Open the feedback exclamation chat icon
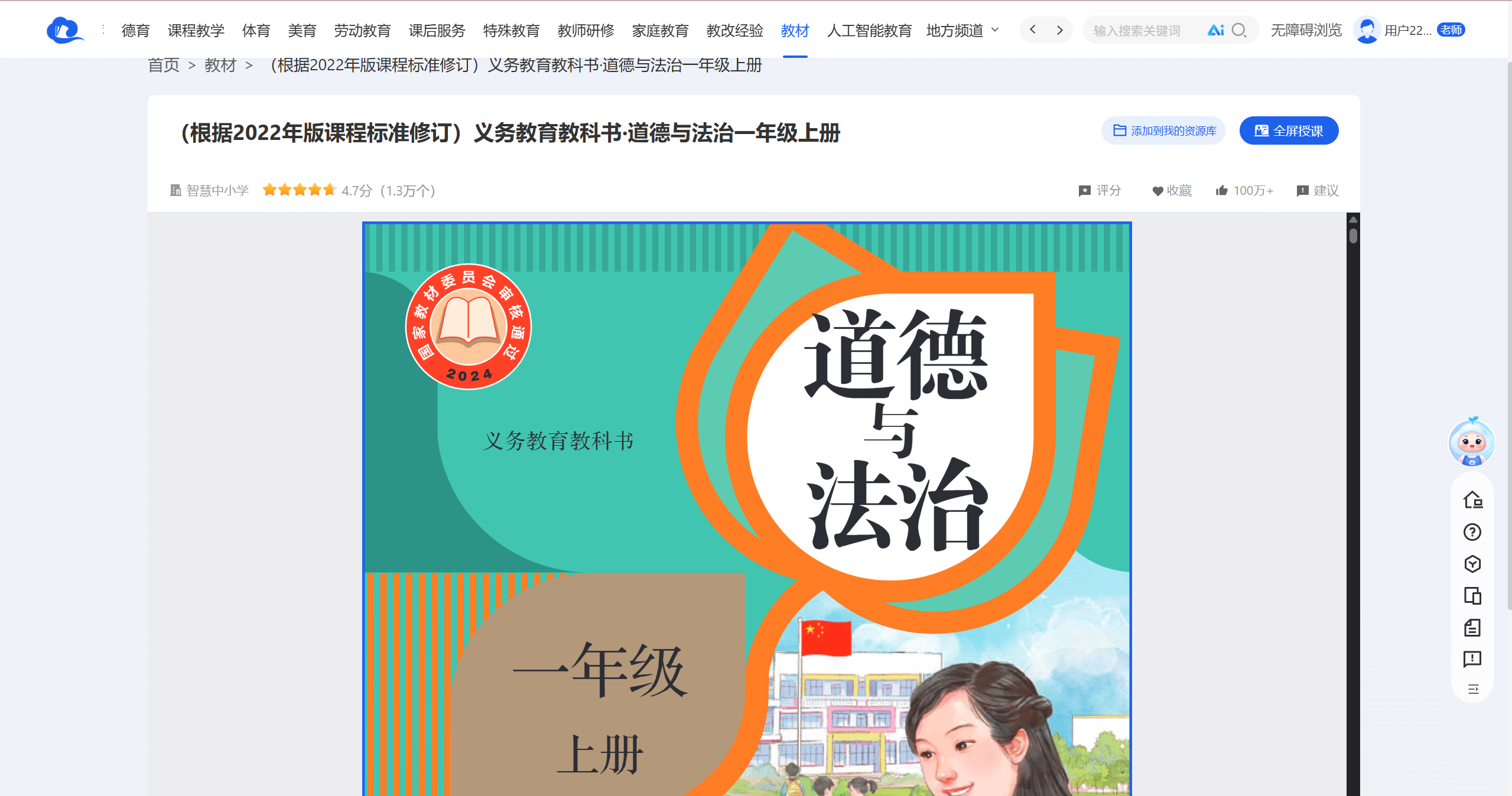This screenshot has width=1512, height=796. 1472,659
